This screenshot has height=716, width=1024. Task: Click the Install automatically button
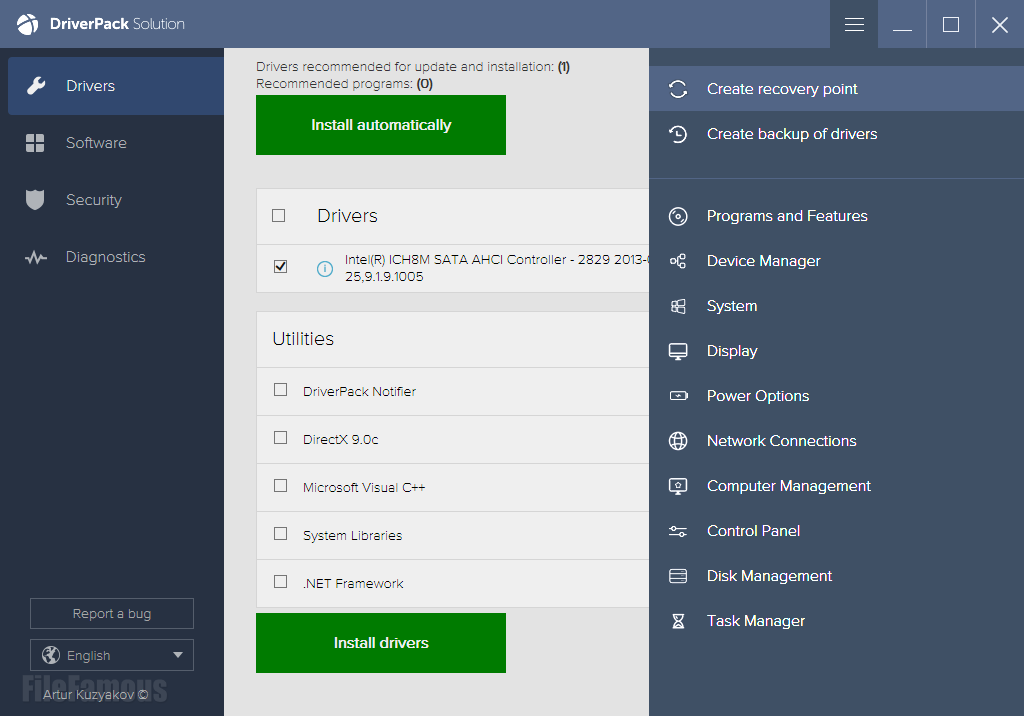[x=381, y=125]
